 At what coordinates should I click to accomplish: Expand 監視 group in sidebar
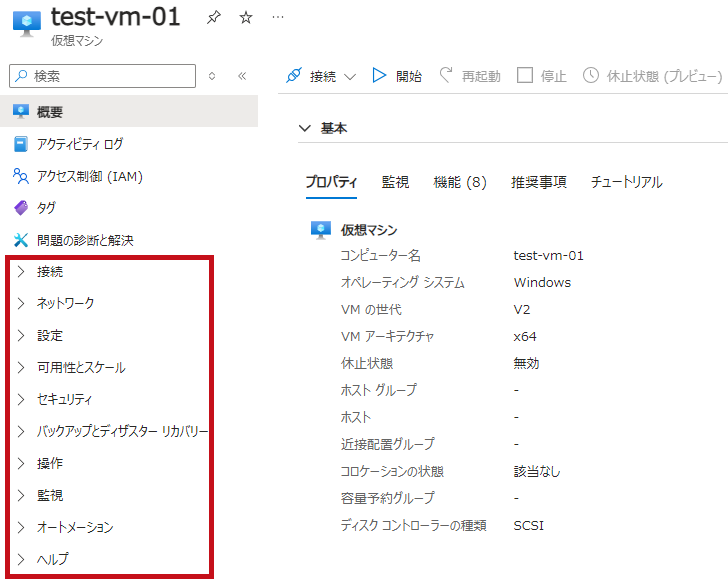(x=21, y=495)
